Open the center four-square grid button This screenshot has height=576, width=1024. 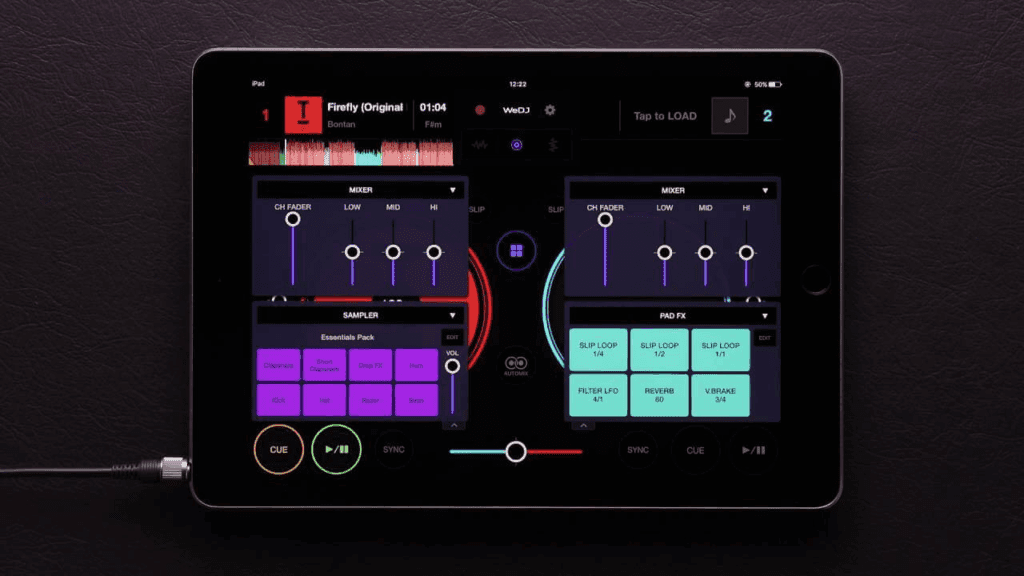pyautogui.click(x=516, y=251)
